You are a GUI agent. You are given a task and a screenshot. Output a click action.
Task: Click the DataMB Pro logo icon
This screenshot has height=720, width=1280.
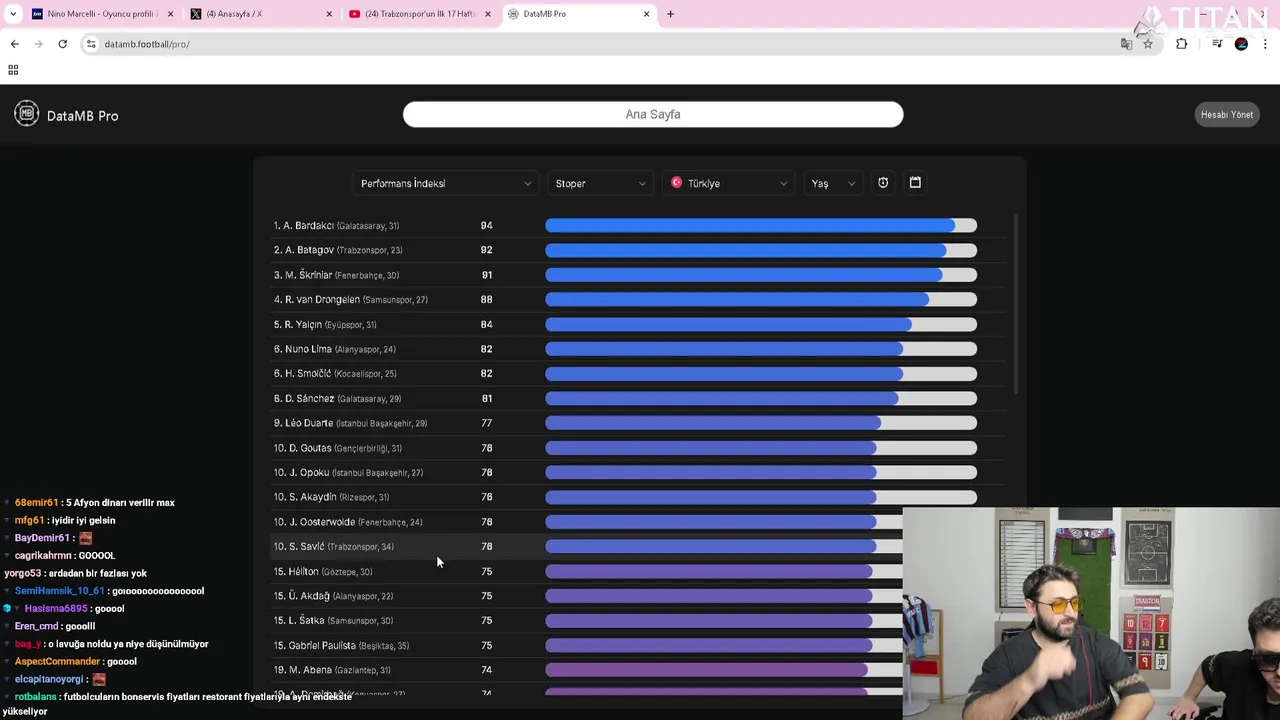pos(27,114)
